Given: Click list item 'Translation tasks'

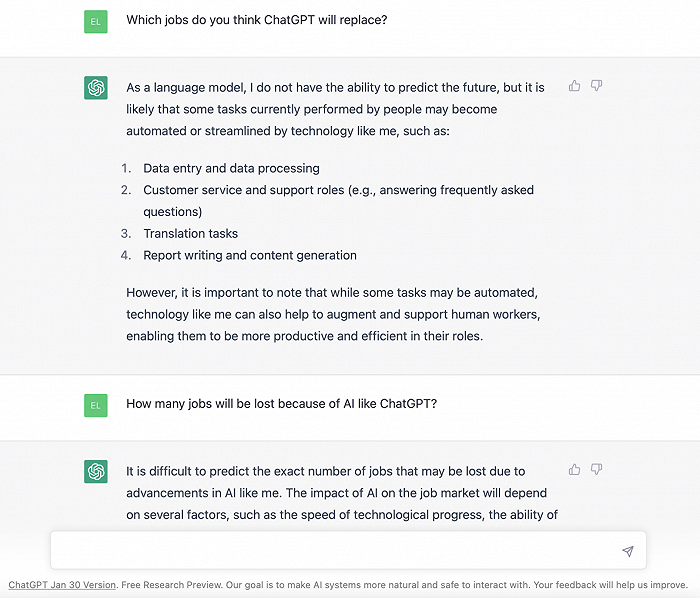Looking at the screenshot, I should pyautogui.click(x=190, y=233).
